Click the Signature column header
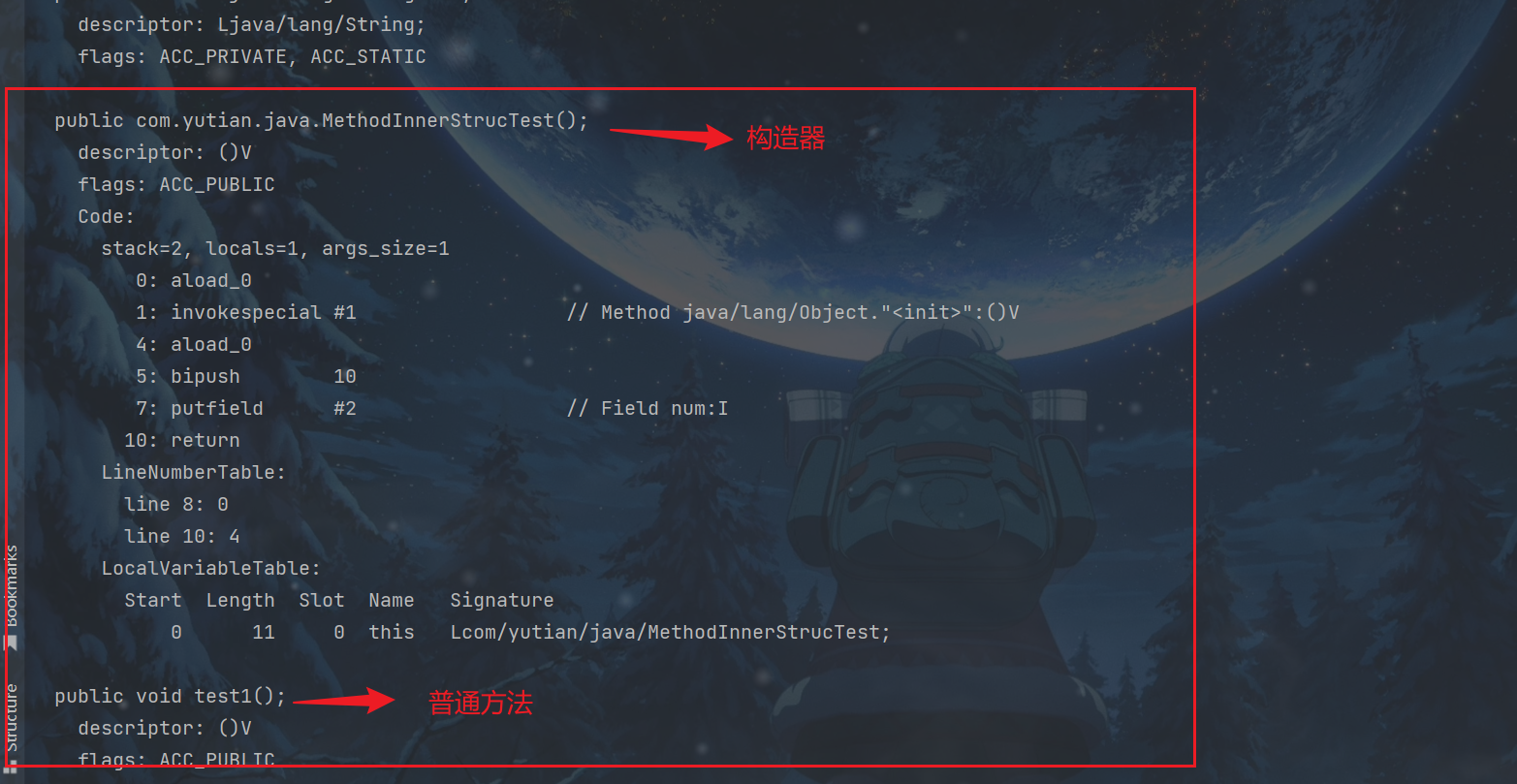Screen dimensions: 1517x784 click(502, 600)
